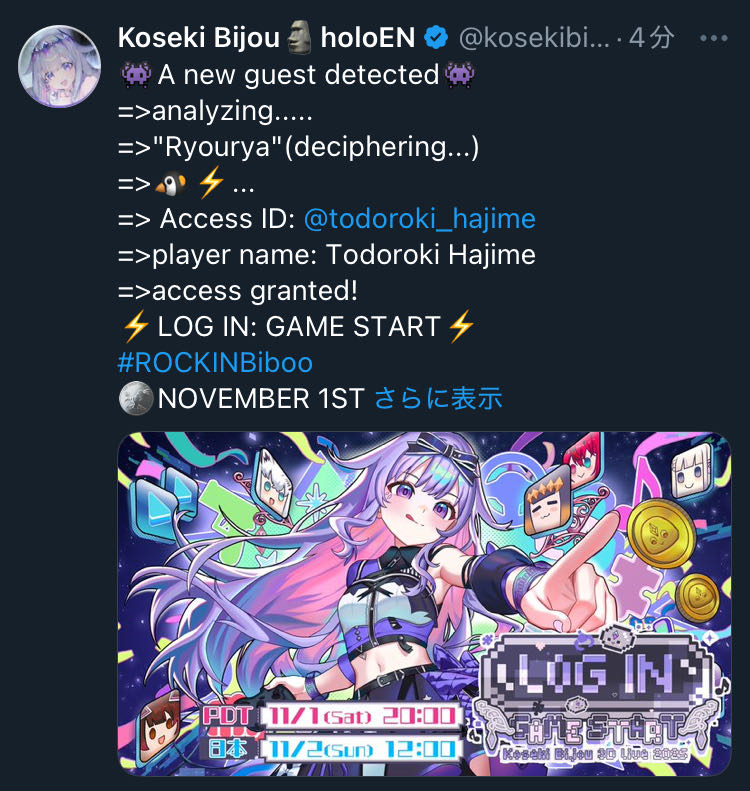Click the blue verified badge
Viewport: 750px width, 791px height.
[x=436, y=38]
